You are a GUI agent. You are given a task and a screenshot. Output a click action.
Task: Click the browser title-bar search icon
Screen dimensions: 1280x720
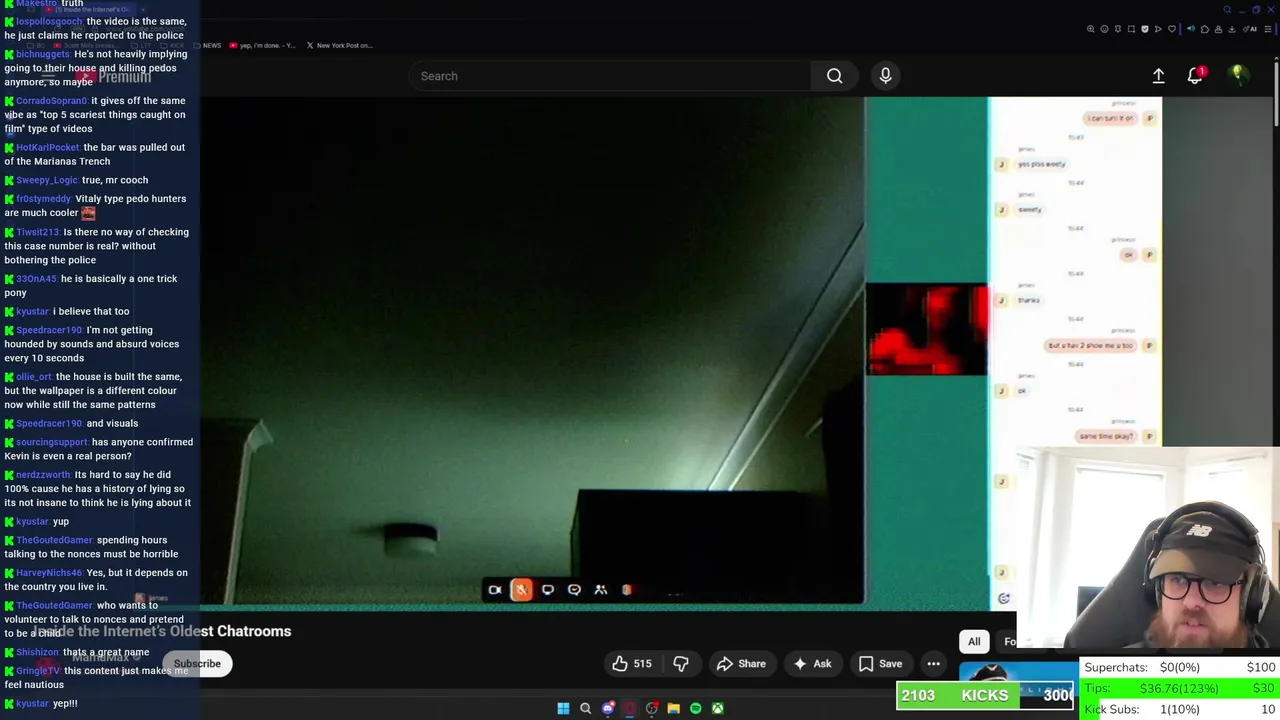(1227, 10)
